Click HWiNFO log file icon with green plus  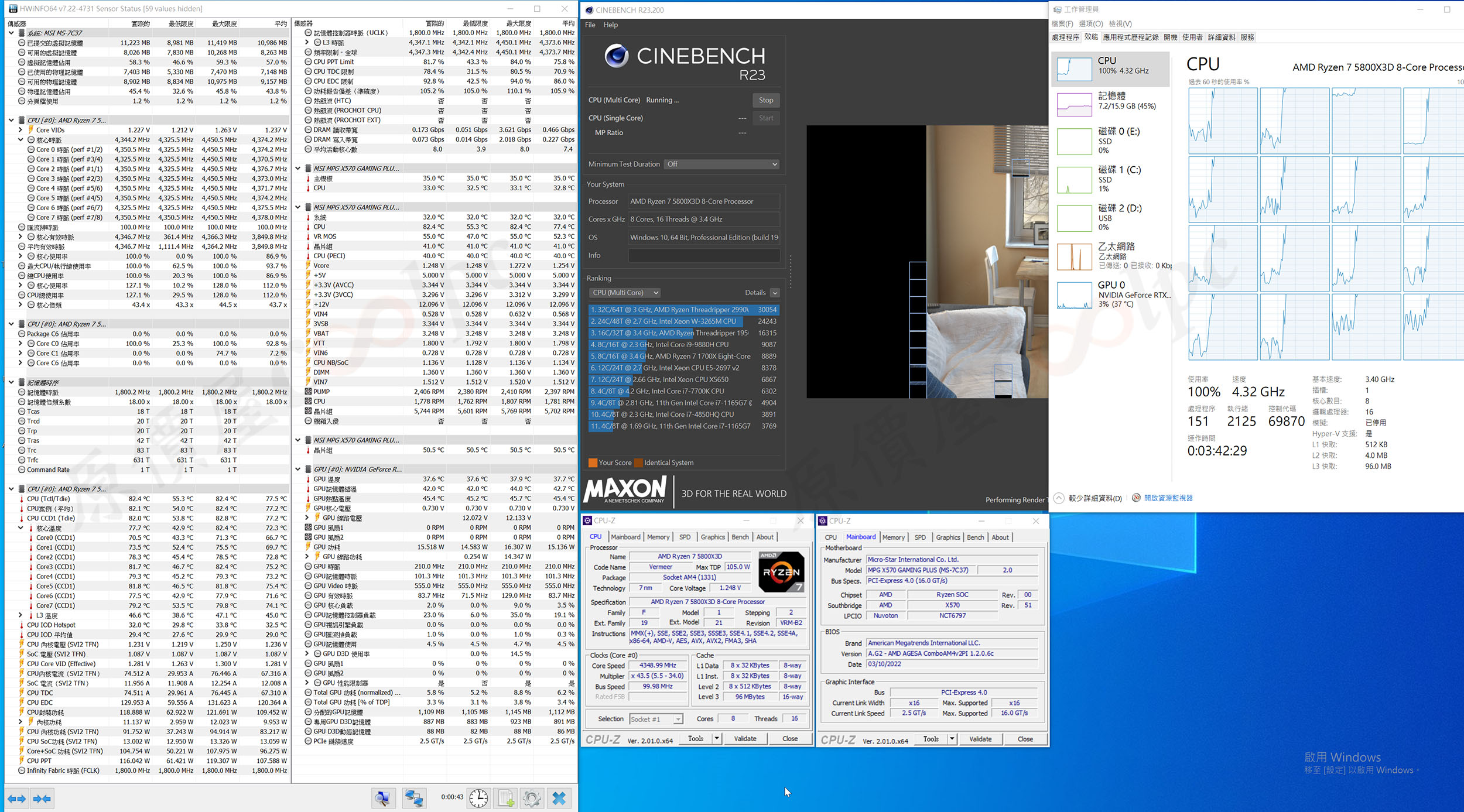click(506, 799)
